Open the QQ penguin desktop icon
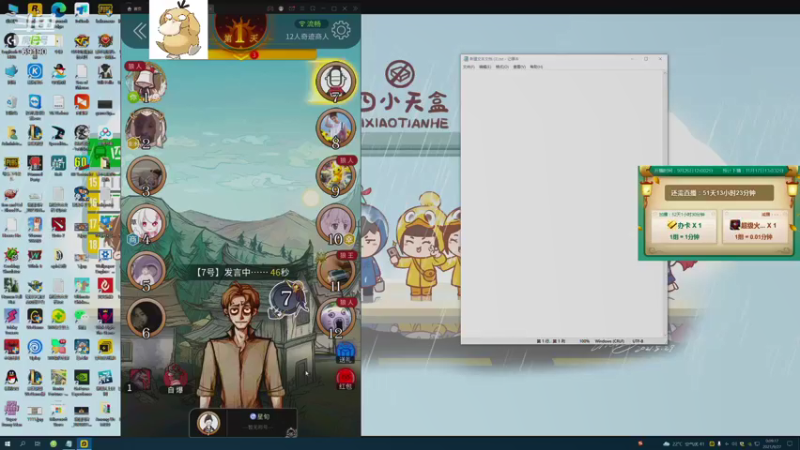 click(11, 380)
